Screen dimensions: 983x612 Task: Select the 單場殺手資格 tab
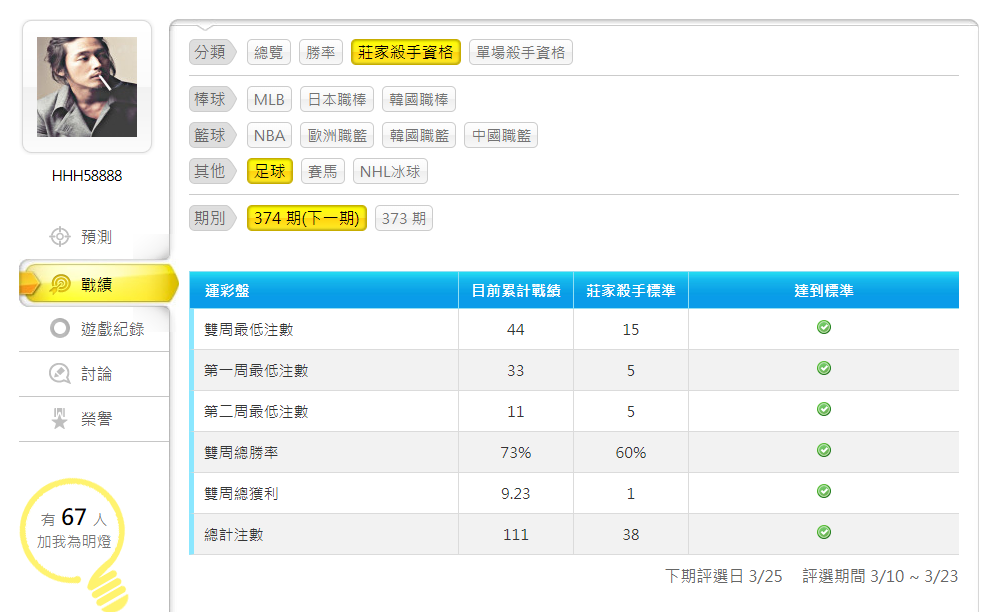(x=520, y=52)
